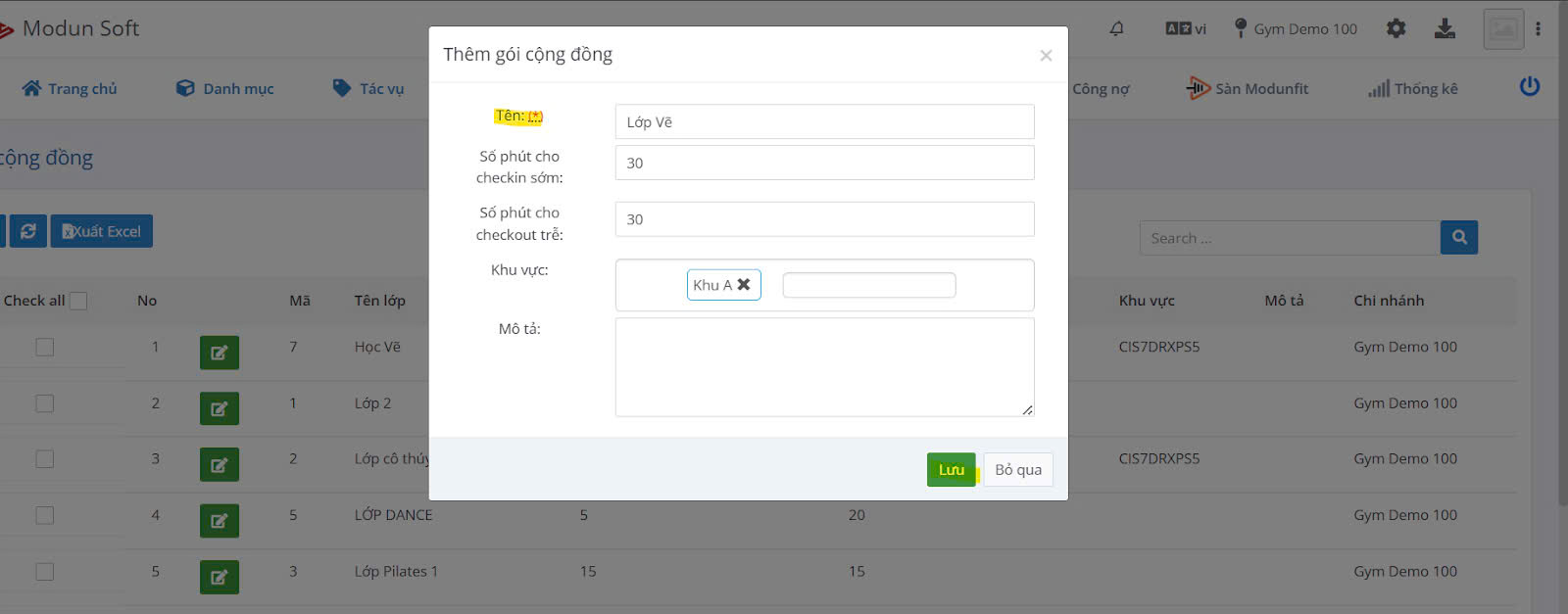1568x614 pixels.
Task: Open the Khu vực selection field
Action: coord(868,285)
